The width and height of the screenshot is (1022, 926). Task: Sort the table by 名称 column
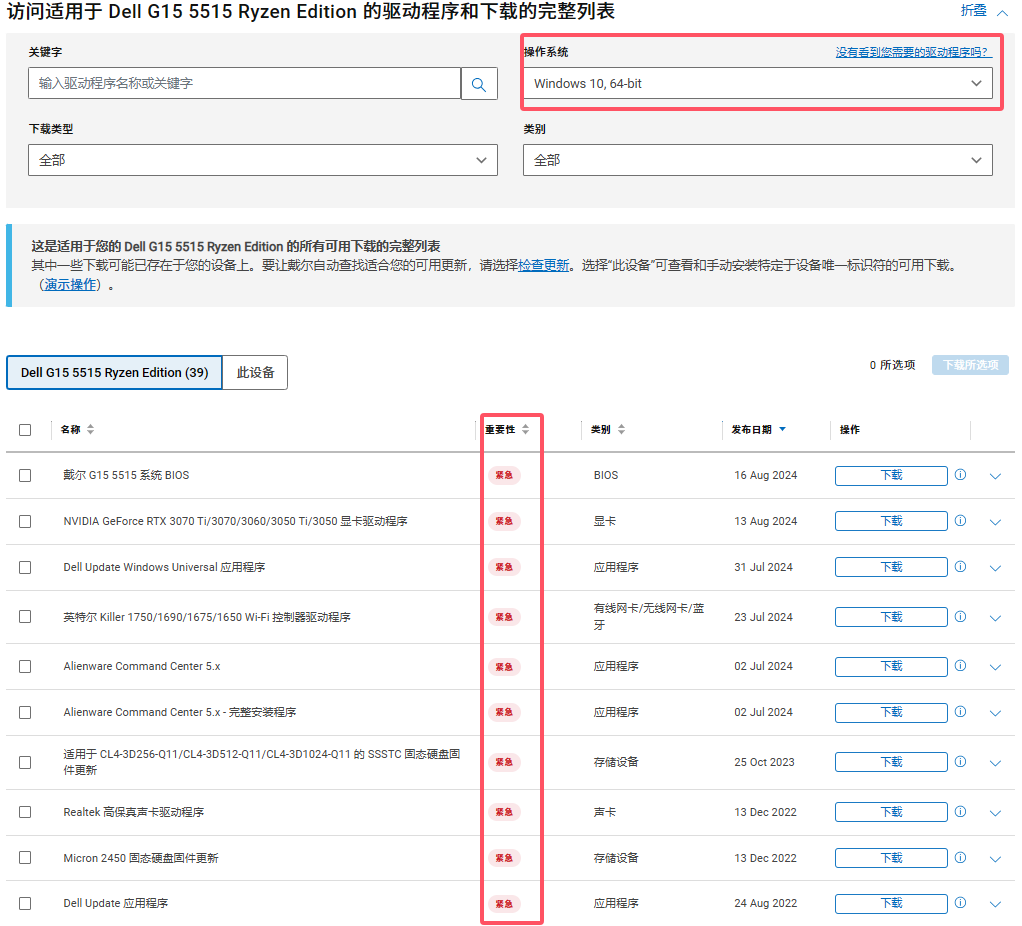(x=90, y=429)
